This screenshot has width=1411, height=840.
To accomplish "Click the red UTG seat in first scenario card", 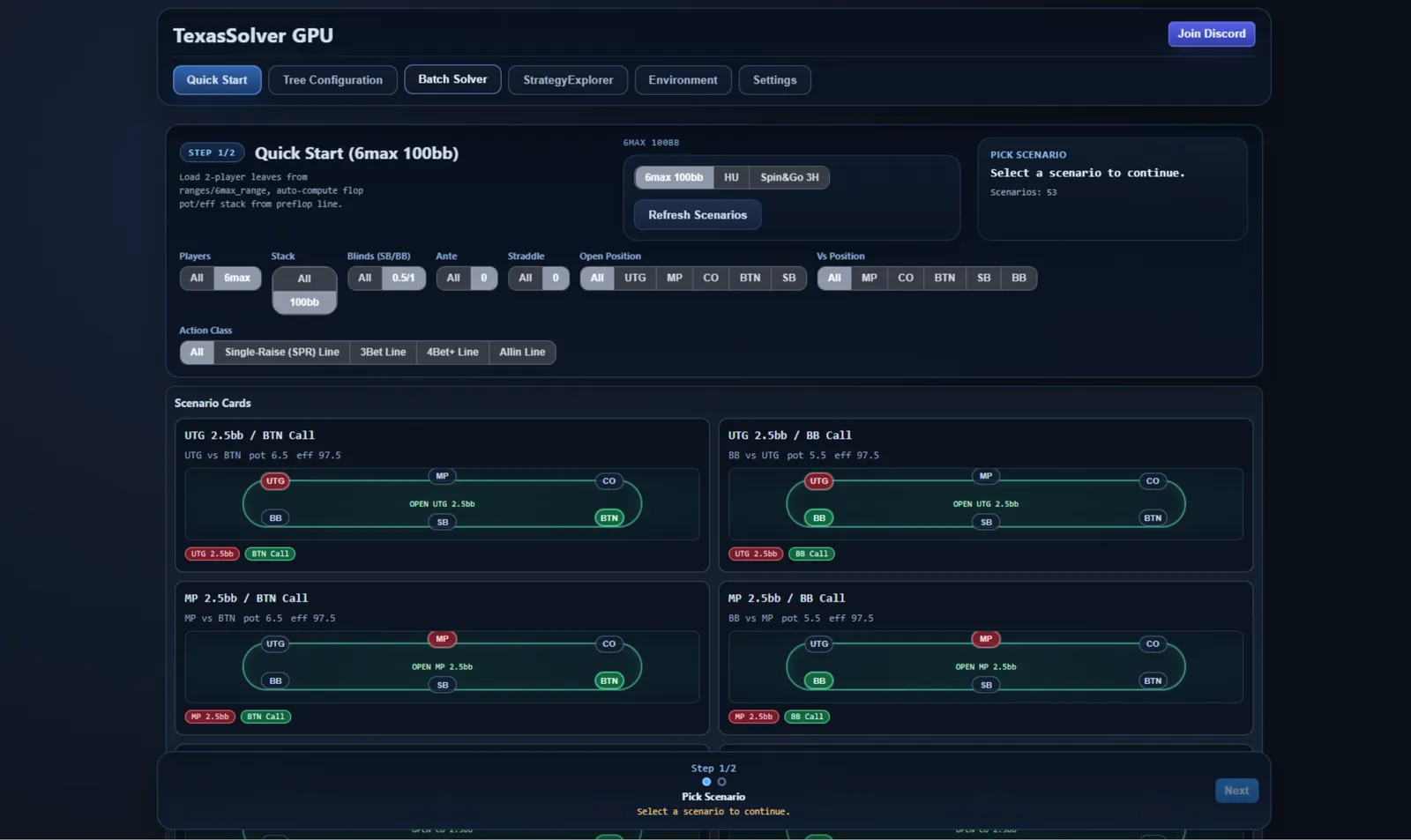I will pos(275,481).
